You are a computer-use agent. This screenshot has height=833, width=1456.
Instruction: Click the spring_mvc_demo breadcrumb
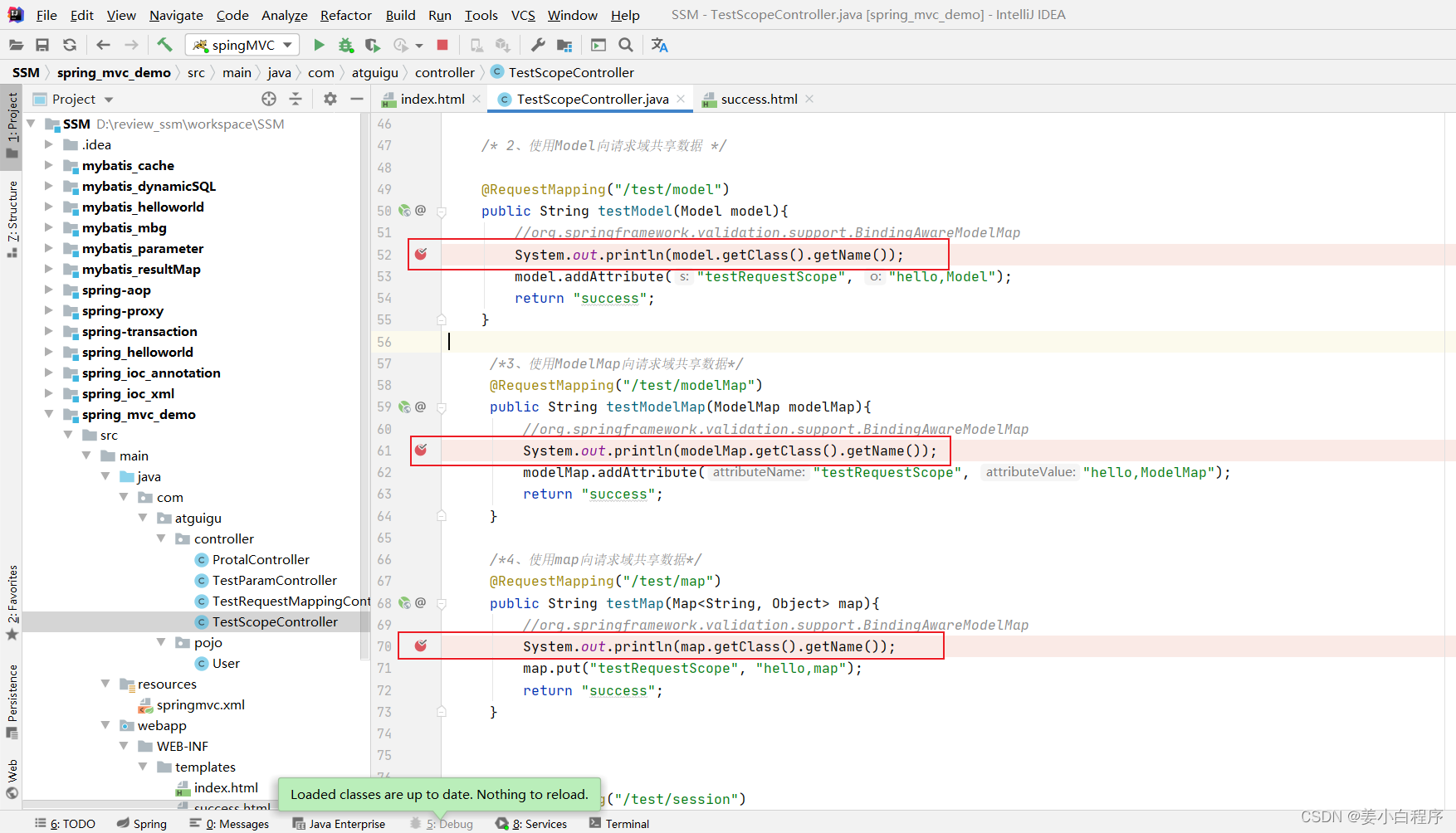(x=114, y=72)
